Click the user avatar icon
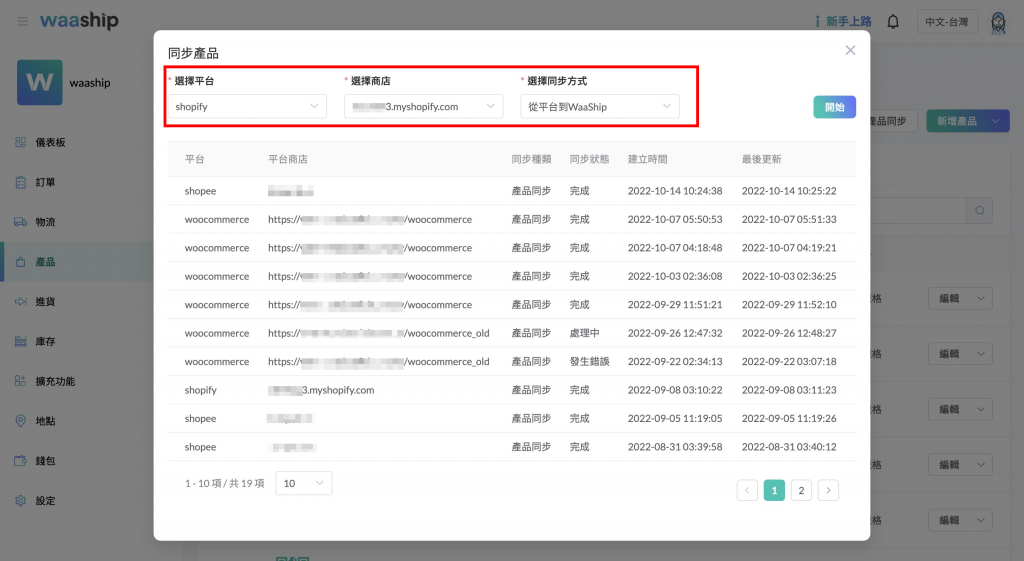 pyautogui.click(x=998, y=21)
